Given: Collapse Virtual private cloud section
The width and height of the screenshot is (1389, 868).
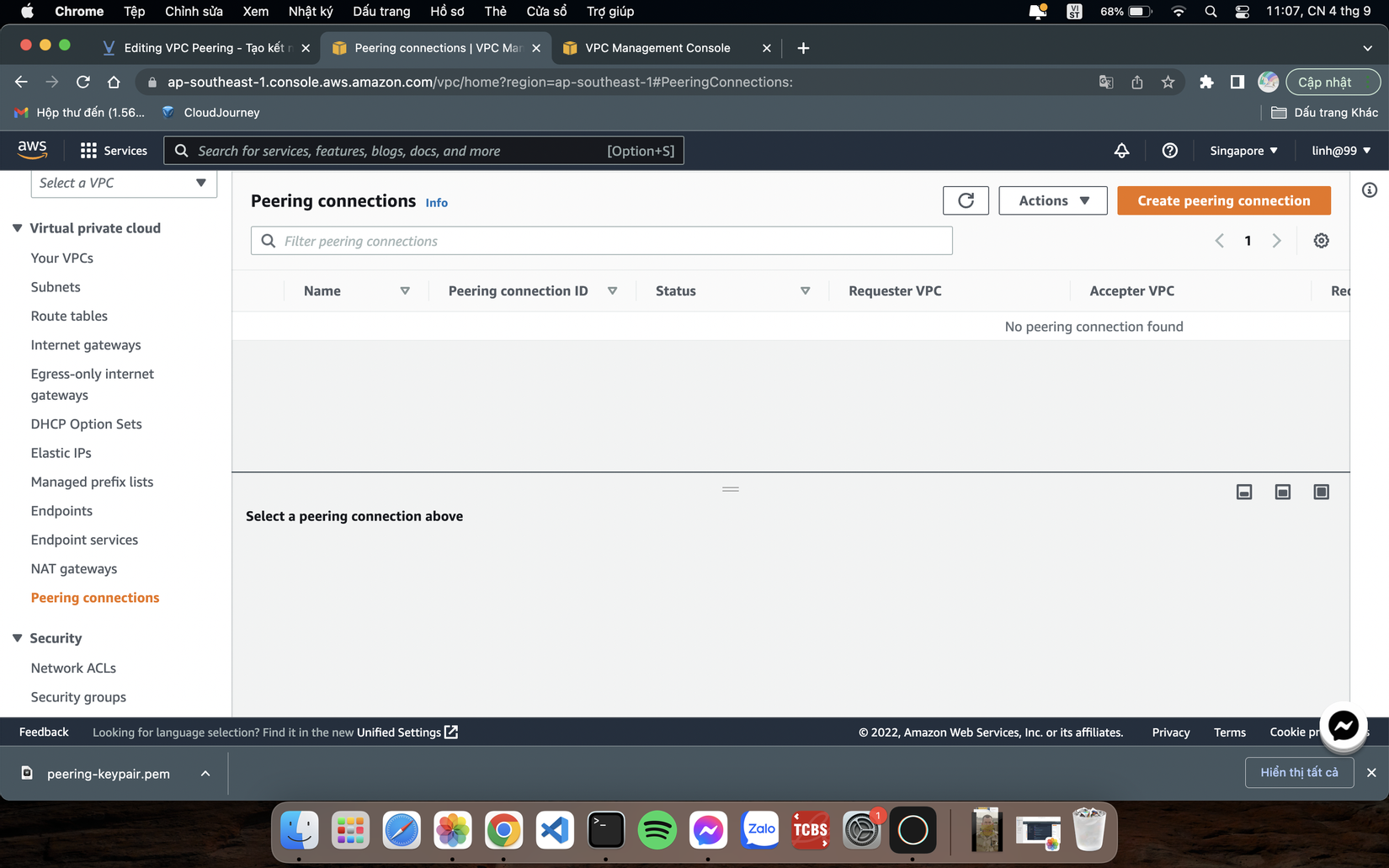Looking at the screenshot, I should tap(17, 228).
